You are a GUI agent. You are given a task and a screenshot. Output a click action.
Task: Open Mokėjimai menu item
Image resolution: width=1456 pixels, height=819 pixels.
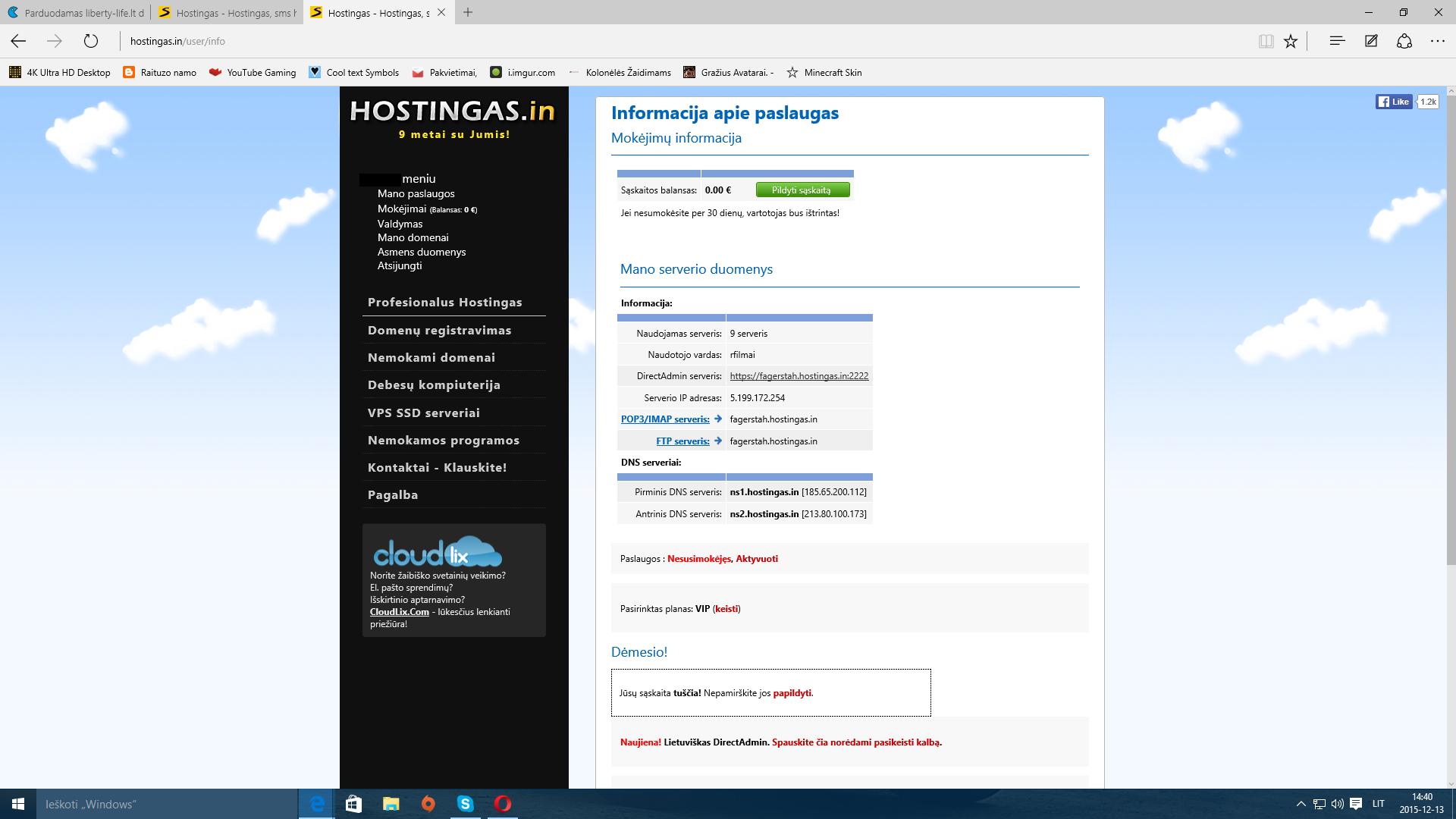[x=402, y=209]
